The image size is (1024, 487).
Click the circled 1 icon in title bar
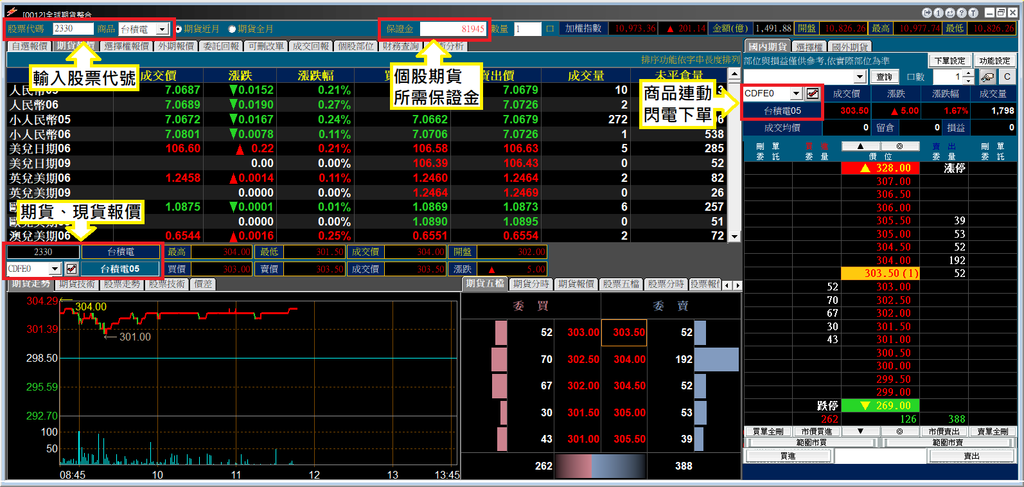tap(938, 12)
